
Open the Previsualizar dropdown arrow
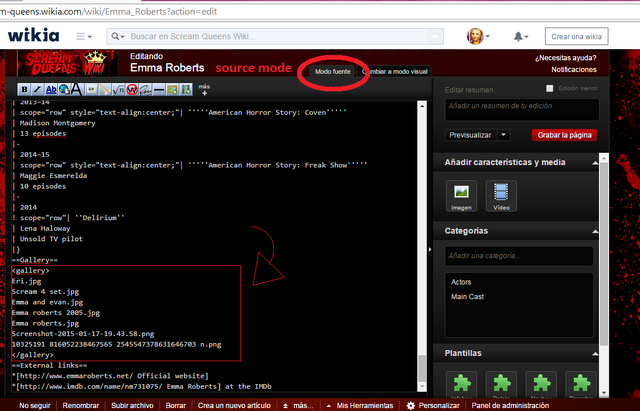click(x=504, y=135)
